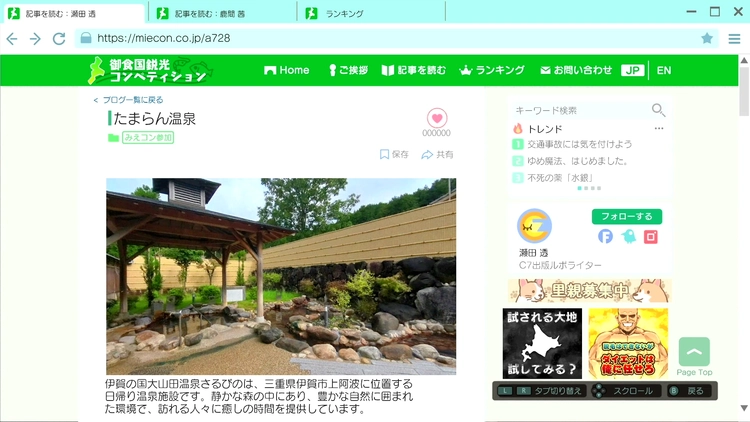Return via ブログ一覧に戻る link
Image resolution: width=750 pixels, height=422 pixels.
(x=128, y=100)
